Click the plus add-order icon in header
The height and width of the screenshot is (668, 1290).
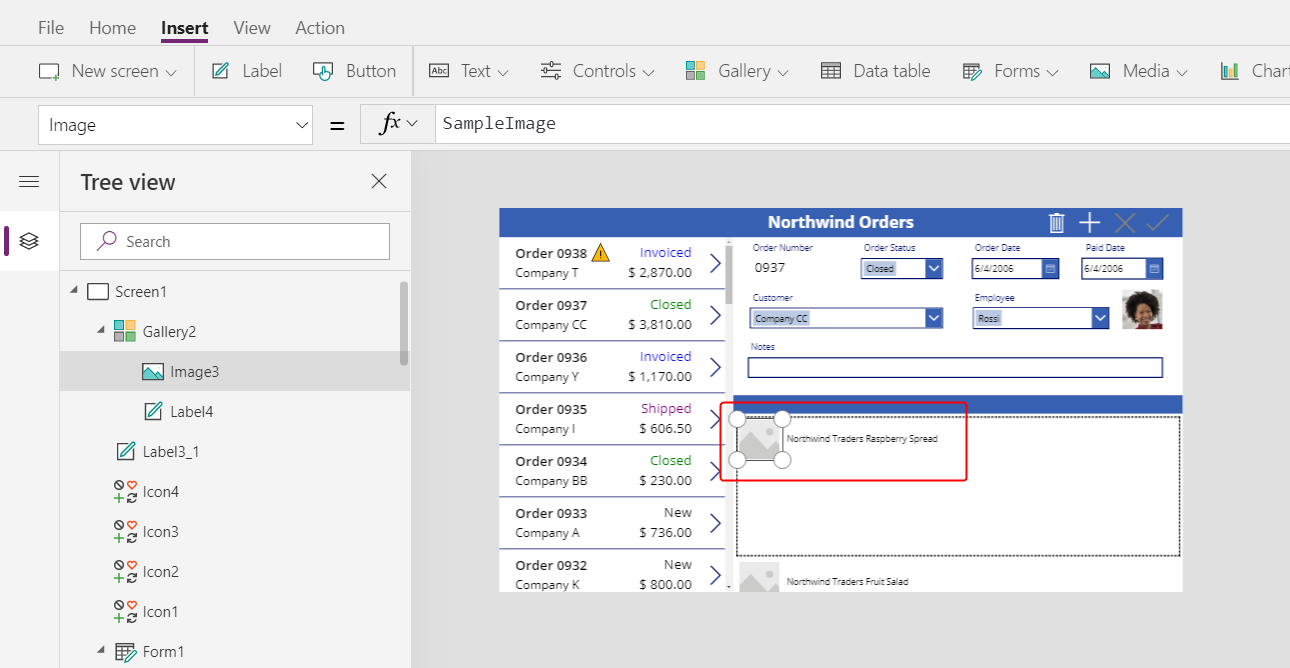(x=1090, y=223)
